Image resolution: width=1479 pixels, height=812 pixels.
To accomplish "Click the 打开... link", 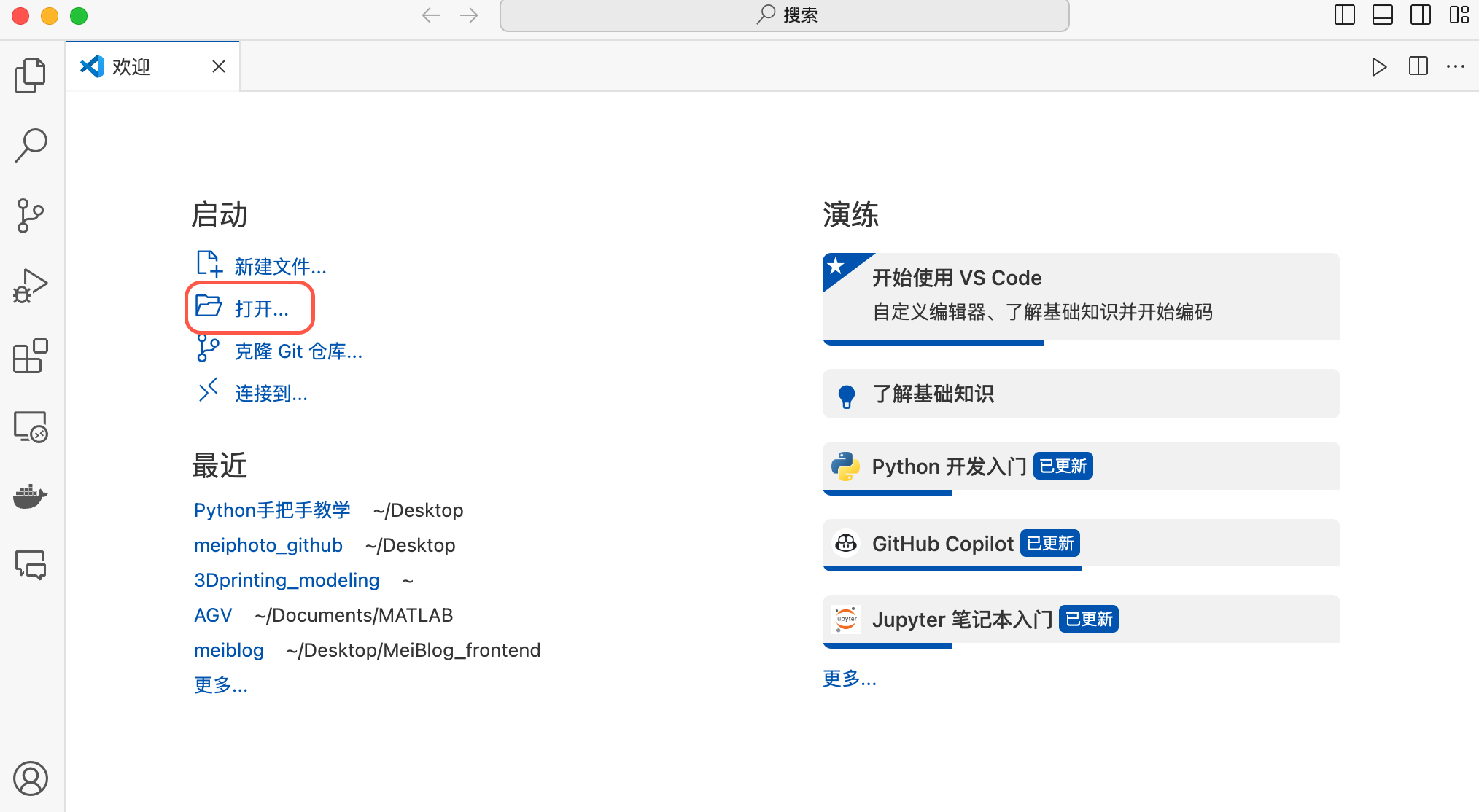I will (261, 309).
